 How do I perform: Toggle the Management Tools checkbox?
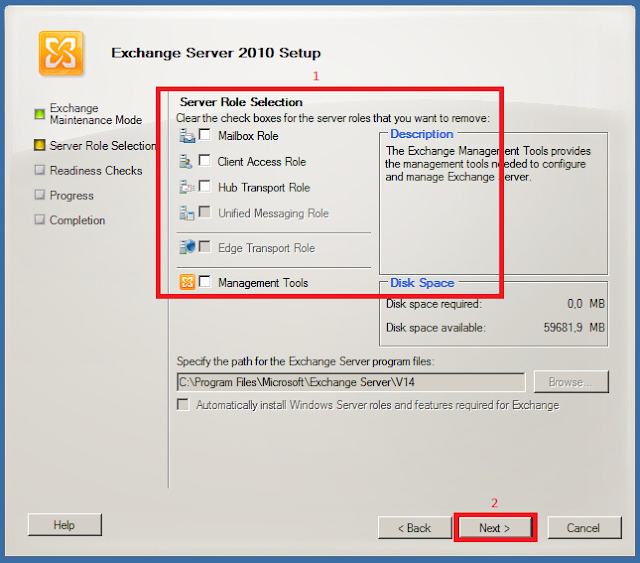point(204,281)
